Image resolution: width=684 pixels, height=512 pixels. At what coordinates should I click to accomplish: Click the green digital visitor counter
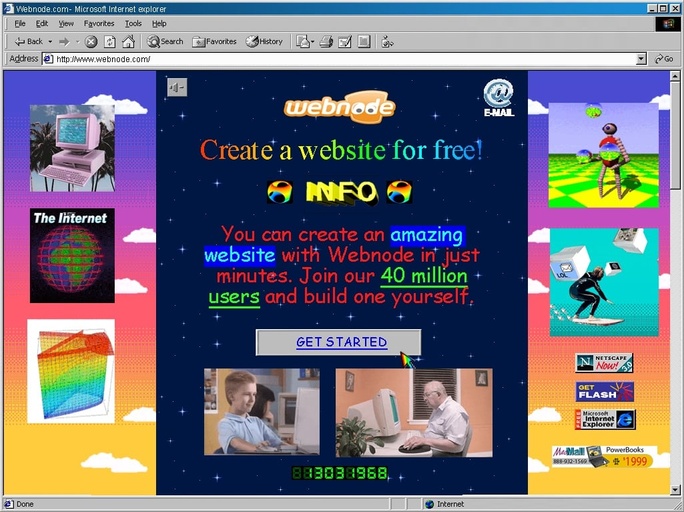[340, 473]
